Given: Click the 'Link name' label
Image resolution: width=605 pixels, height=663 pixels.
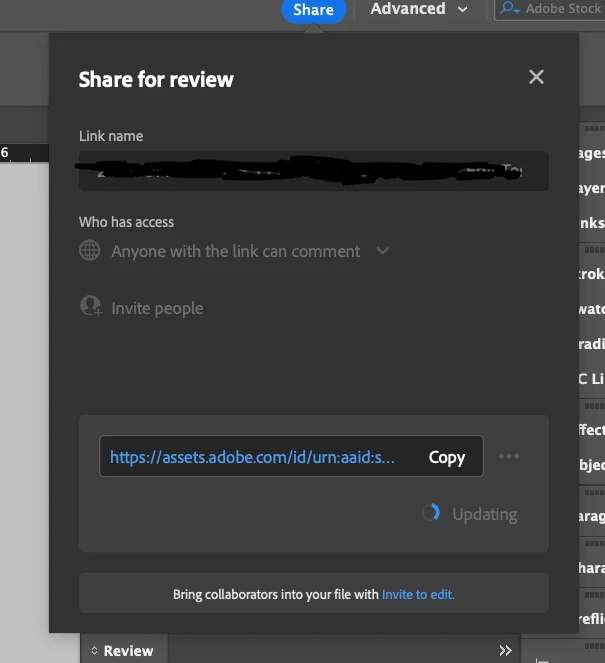Looking at the screenshot, I should point(111,136).
